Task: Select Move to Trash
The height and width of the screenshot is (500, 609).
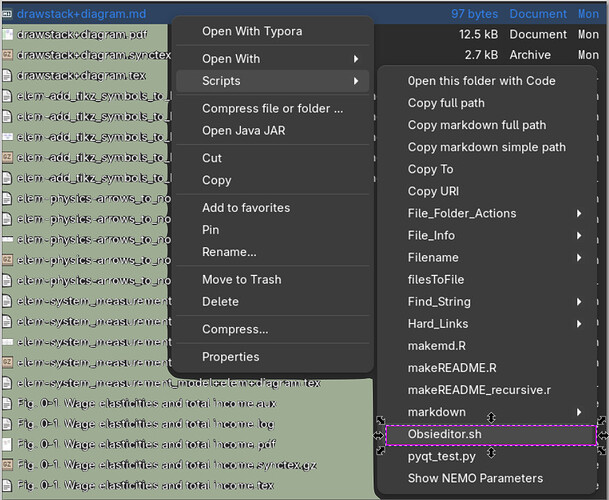Action: [242, 279]
